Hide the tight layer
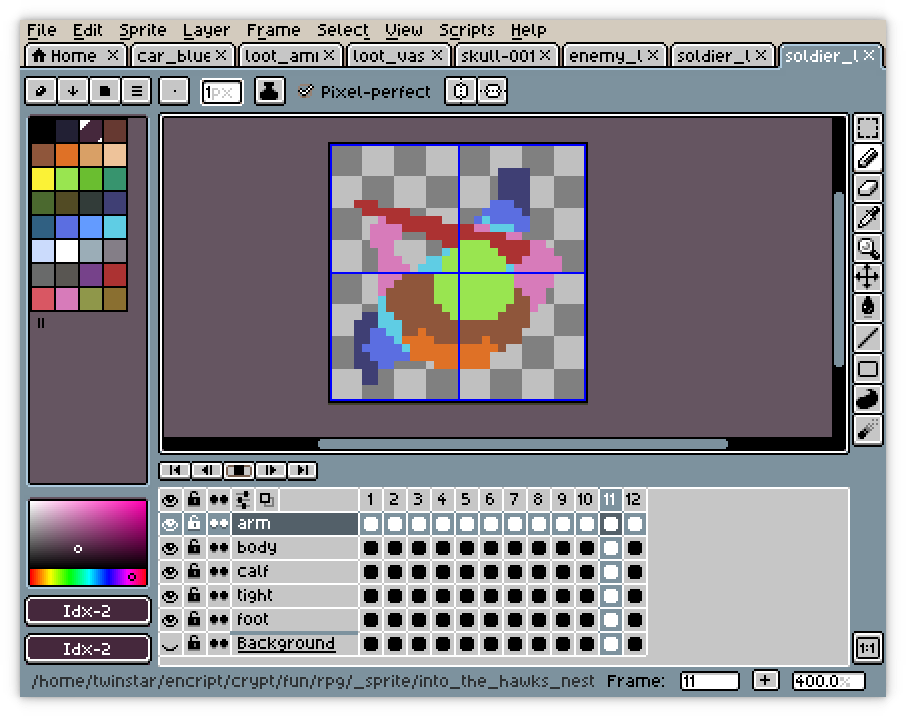This screenshot has width=906, height=717. (x=170, y=596)
